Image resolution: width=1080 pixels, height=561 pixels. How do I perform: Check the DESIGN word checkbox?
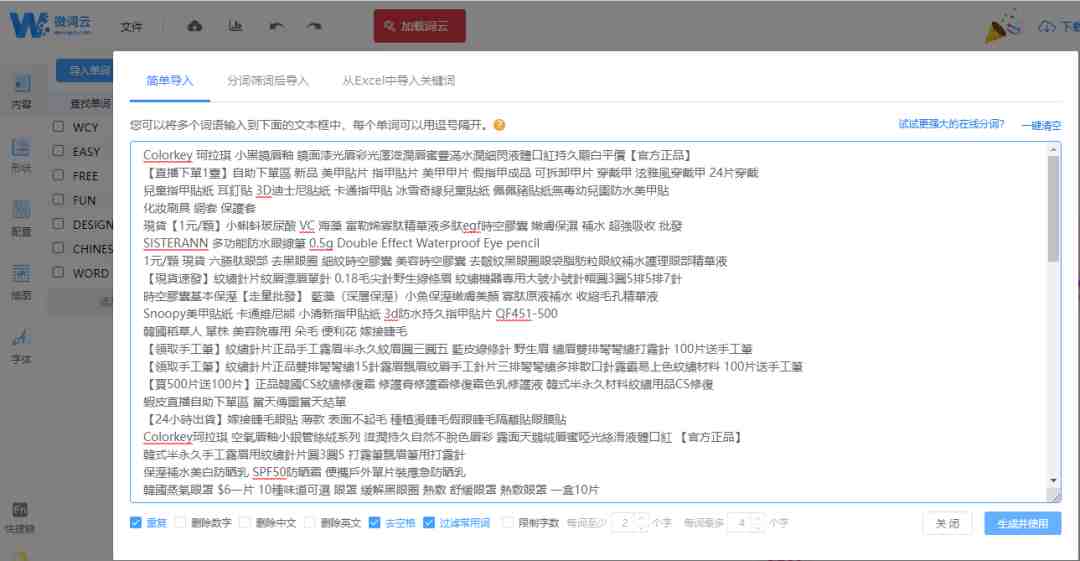click(x=59, y=224)
